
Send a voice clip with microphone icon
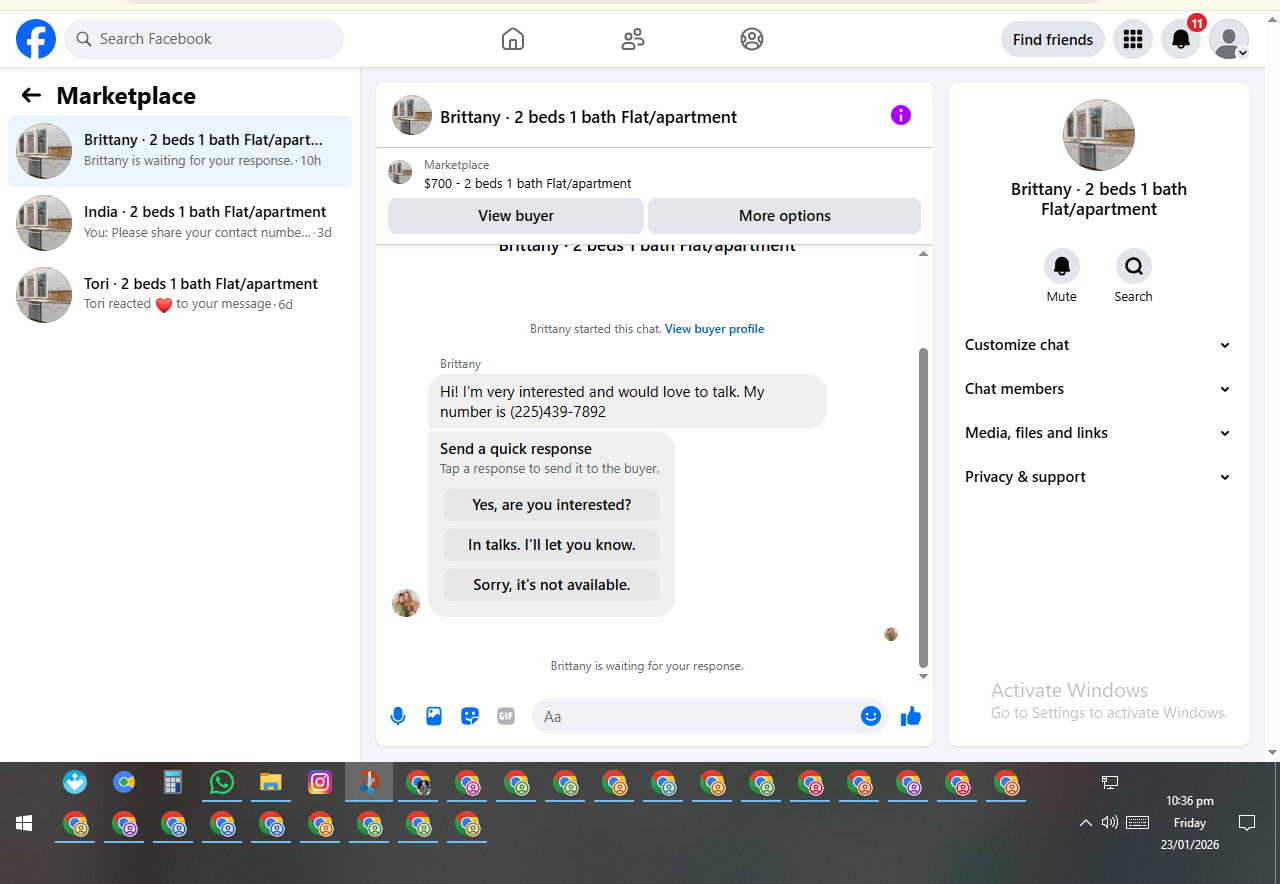(398, 716)
